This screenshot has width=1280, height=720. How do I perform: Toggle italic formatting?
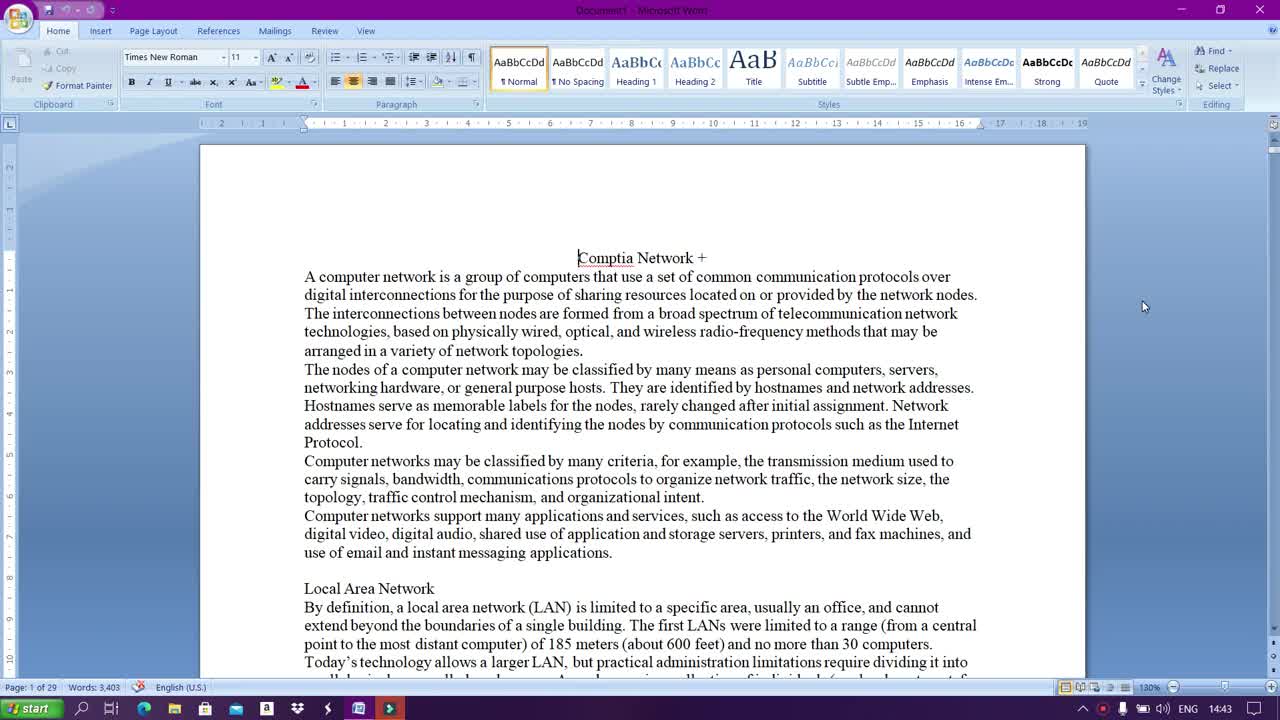click(x=149, y=82)
